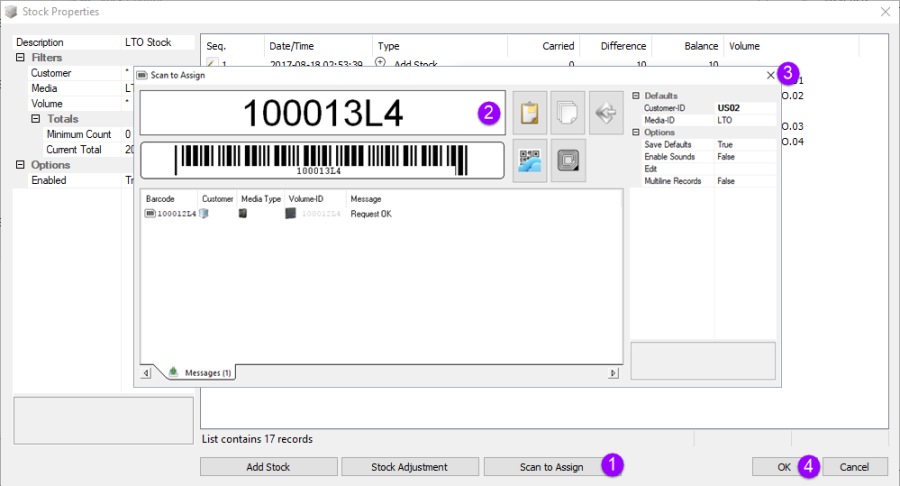Click the 100013L4 barcode entry field

[x=323, y=112]
